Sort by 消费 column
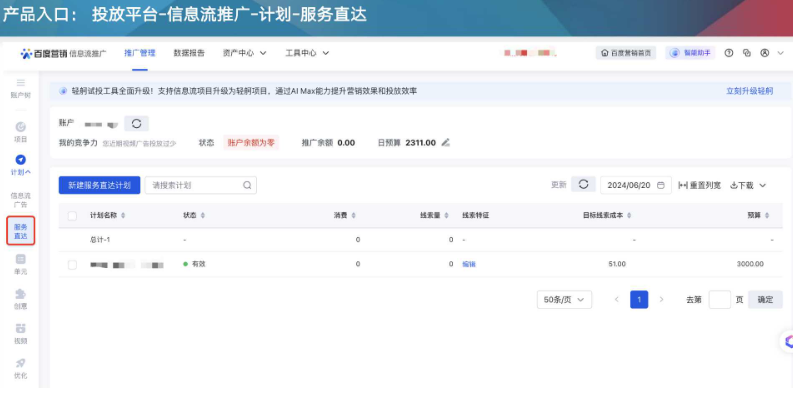 click(354, 216)
